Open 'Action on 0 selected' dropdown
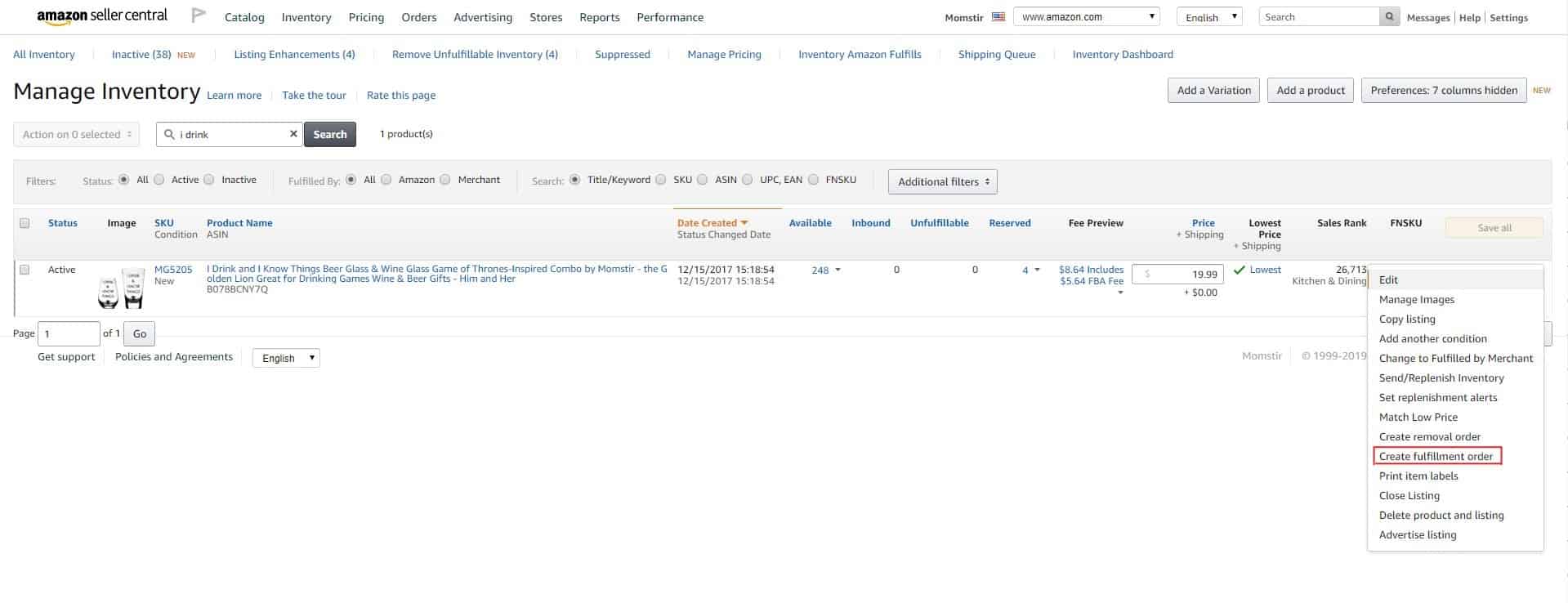 (77, 135)
